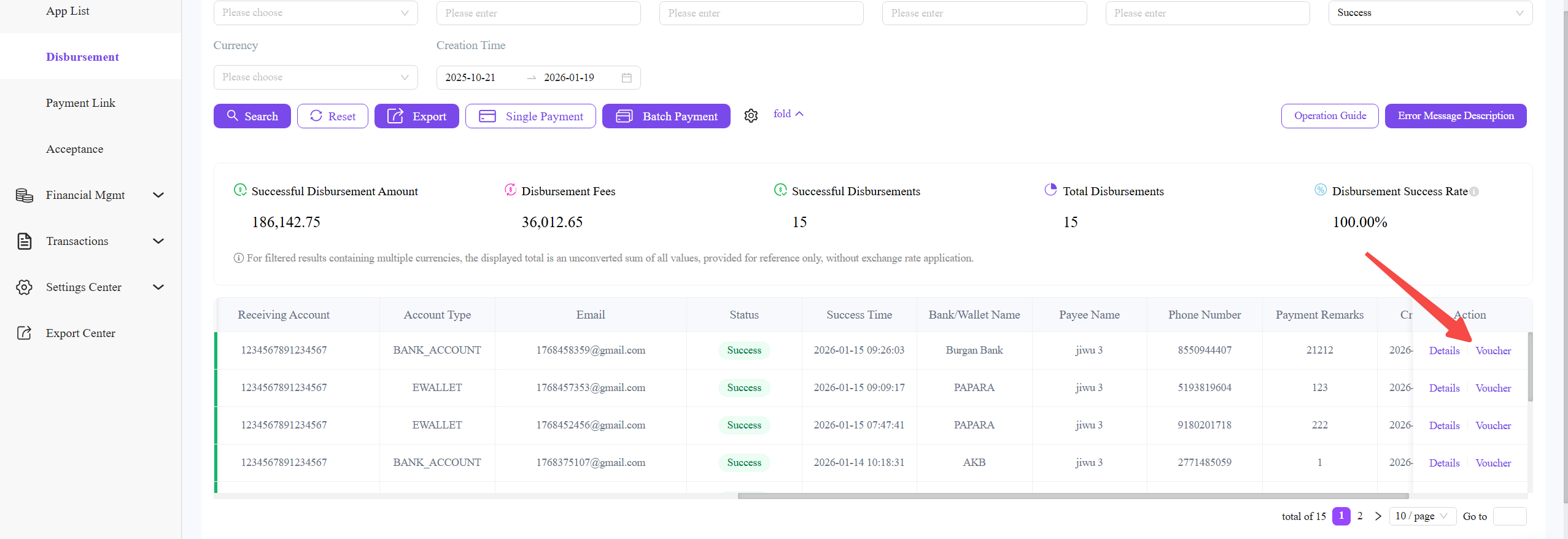Collapse filters using the fold toggle
Screen dimensions: 1568x539
[788, 114]
